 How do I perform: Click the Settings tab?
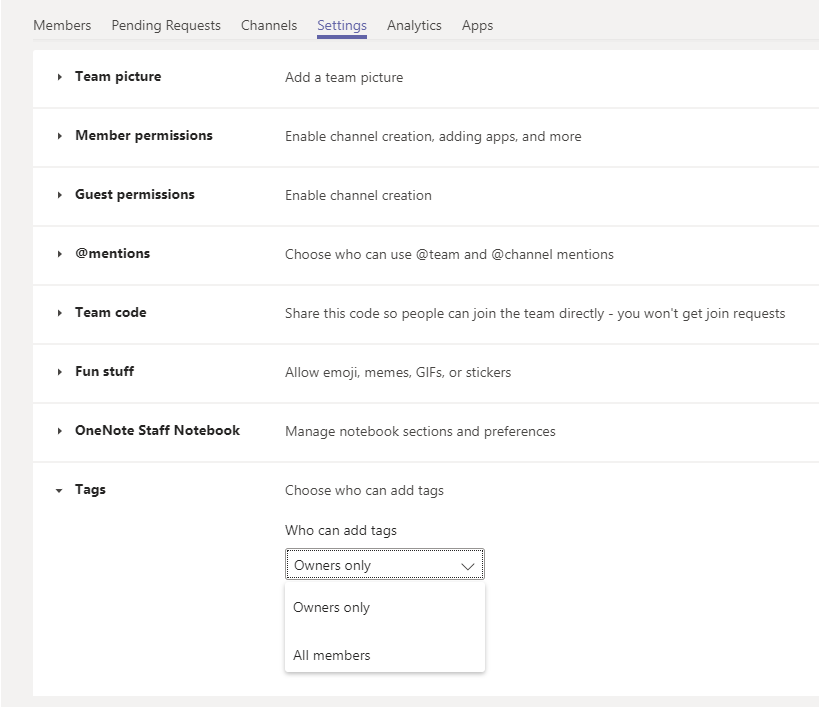(x=342, y=26)
